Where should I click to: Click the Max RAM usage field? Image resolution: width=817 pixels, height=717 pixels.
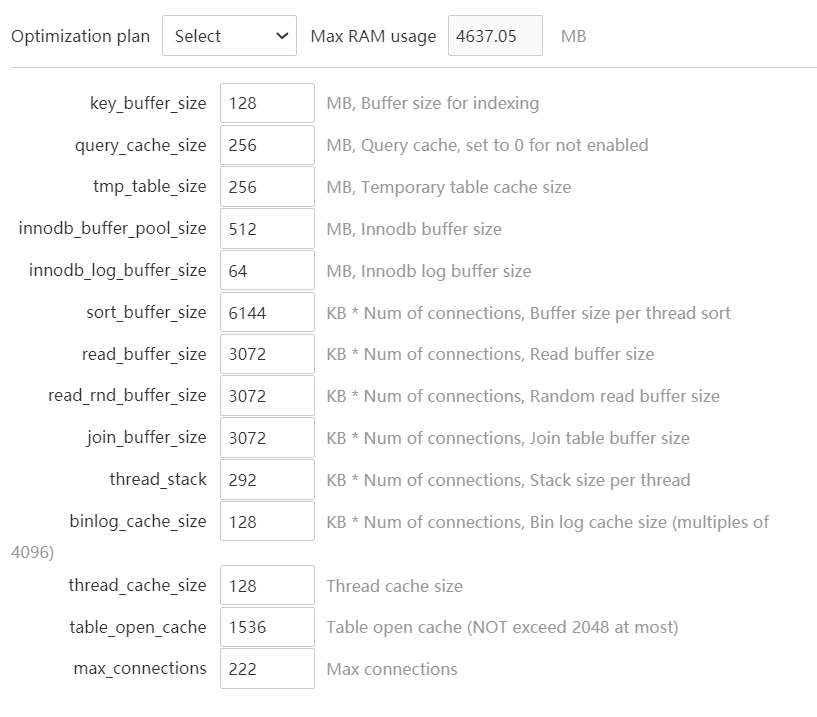[x=495, y=36]
